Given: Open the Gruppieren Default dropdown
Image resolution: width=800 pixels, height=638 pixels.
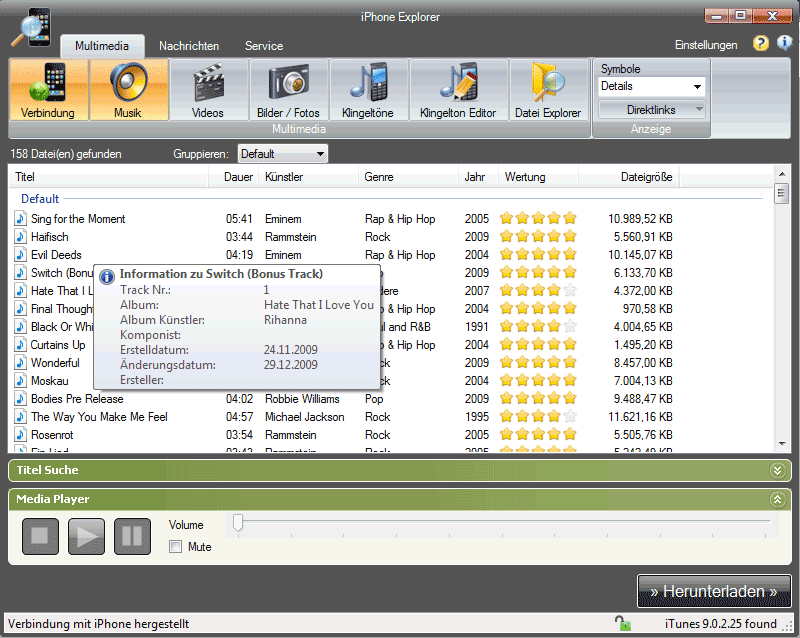Looking at the screenshot, I should pos(282,154).
